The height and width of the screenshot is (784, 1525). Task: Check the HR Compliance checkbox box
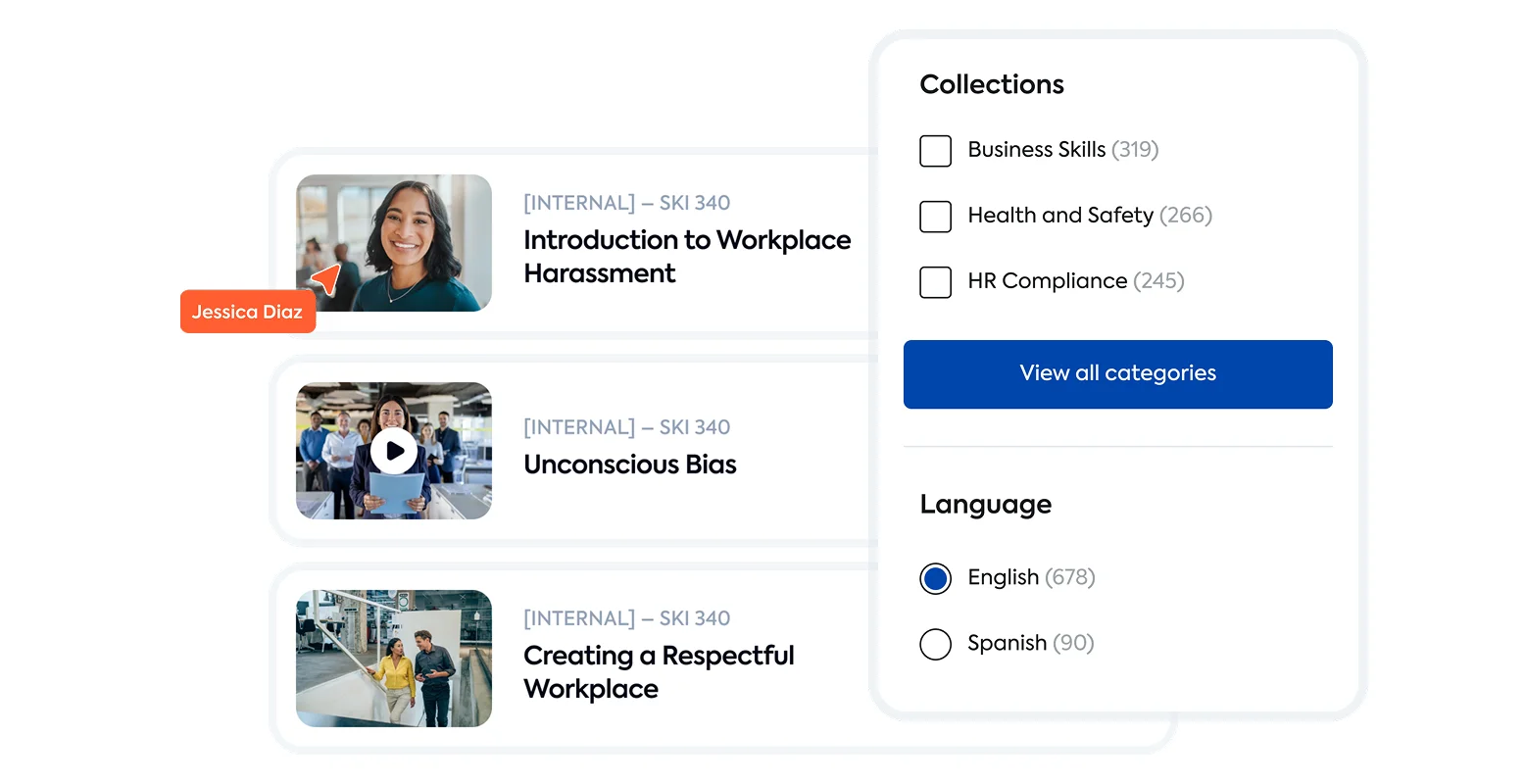(935, 282)
